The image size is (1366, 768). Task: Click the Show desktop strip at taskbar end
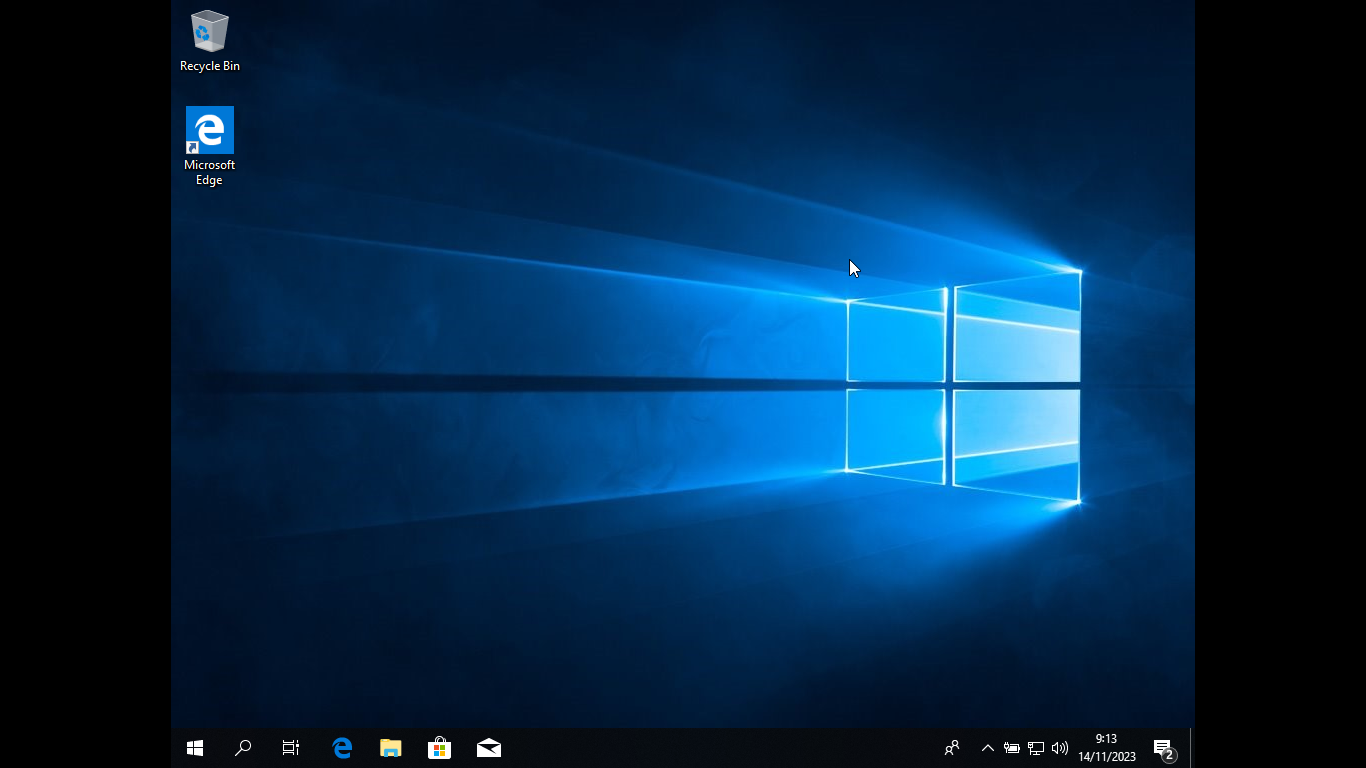1192,748
